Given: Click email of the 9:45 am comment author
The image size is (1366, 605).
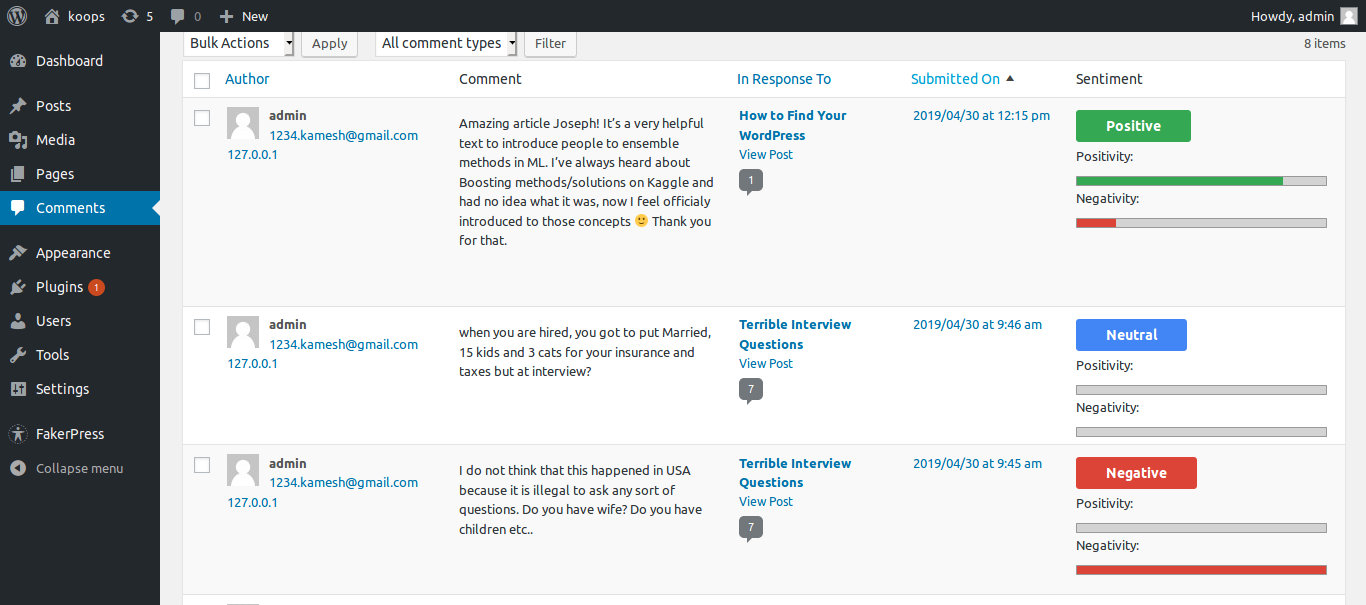Looking at the screenshot, I should (x=343, y=482).
